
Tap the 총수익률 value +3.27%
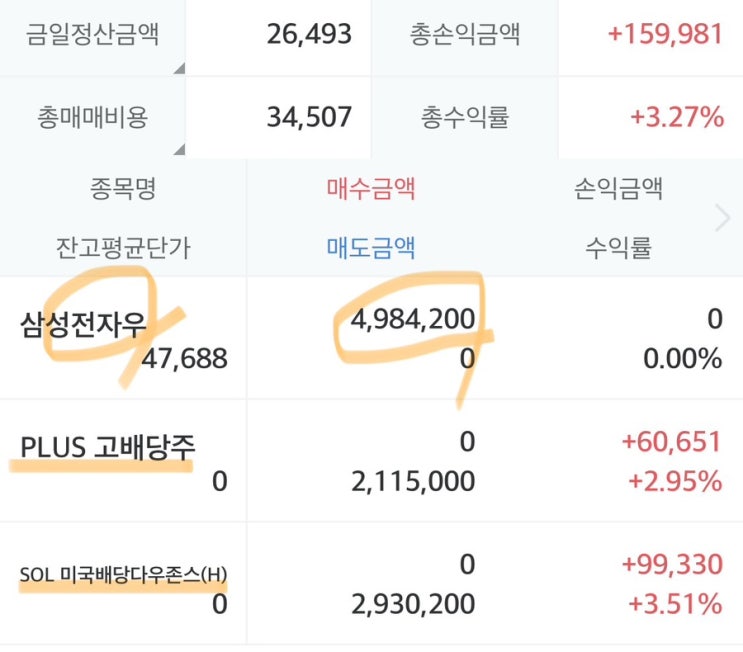tap(676, 117)
